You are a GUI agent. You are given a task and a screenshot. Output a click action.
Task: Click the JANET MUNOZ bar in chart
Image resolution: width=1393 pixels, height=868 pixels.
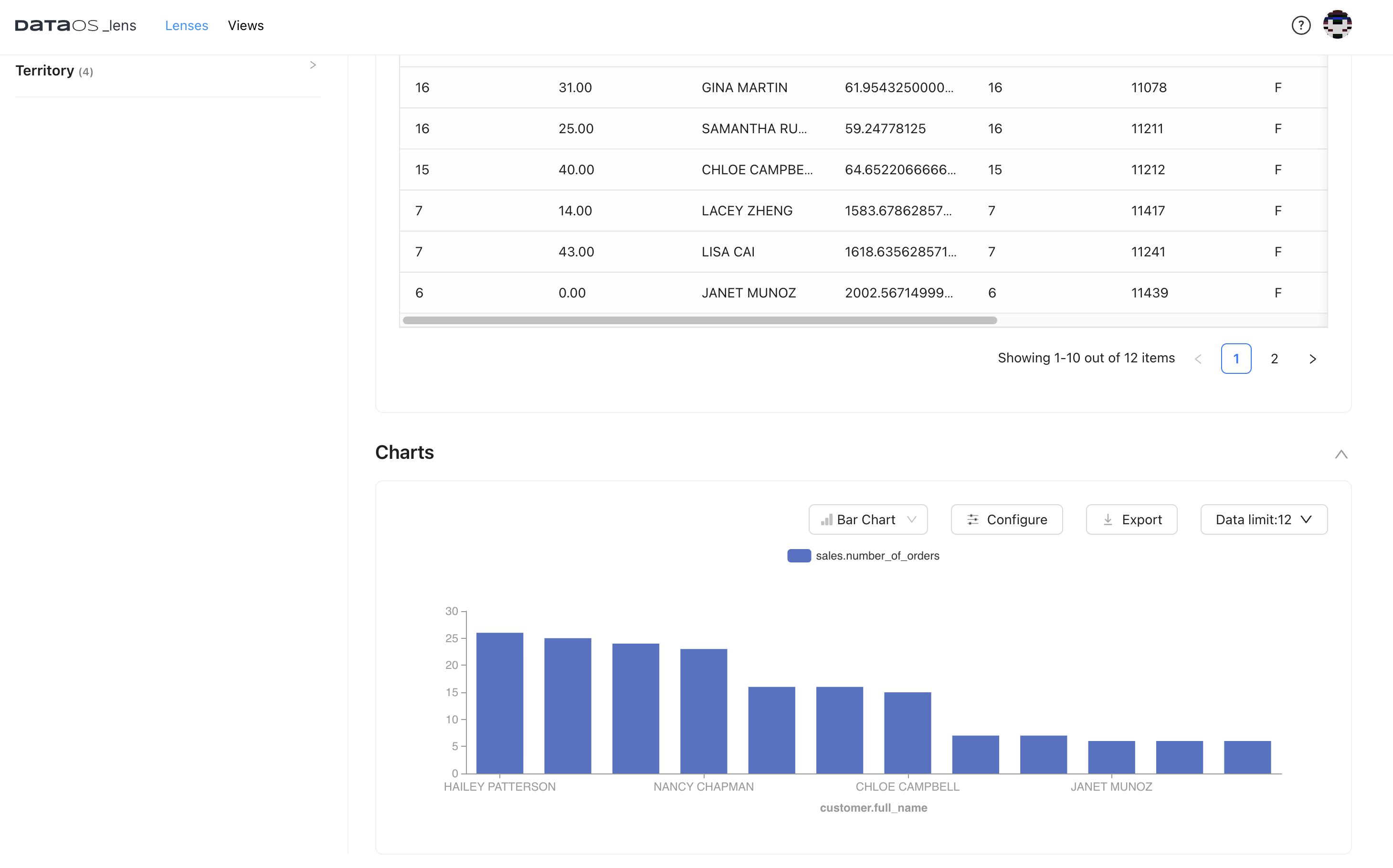[1111, 757]
